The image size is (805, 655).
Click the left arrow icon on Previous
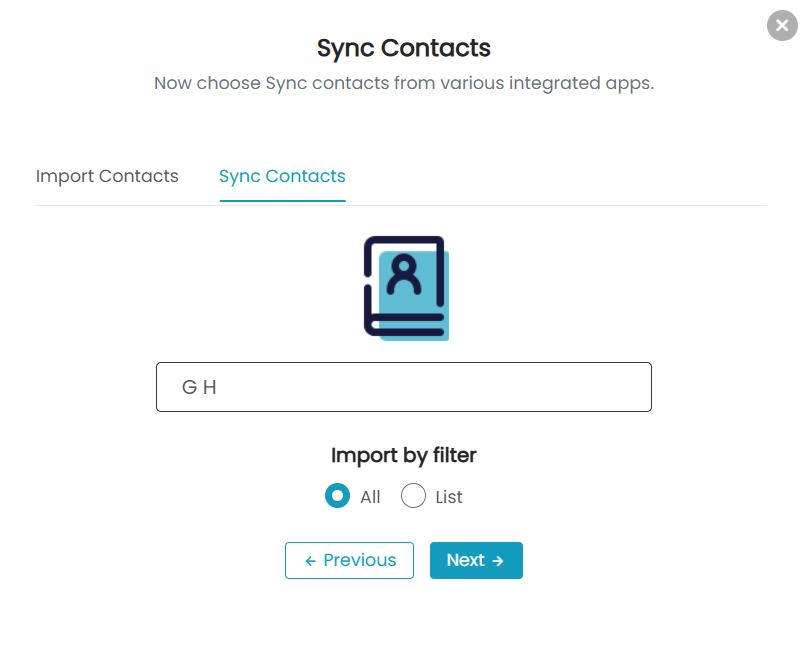click(x=310, y=561)
